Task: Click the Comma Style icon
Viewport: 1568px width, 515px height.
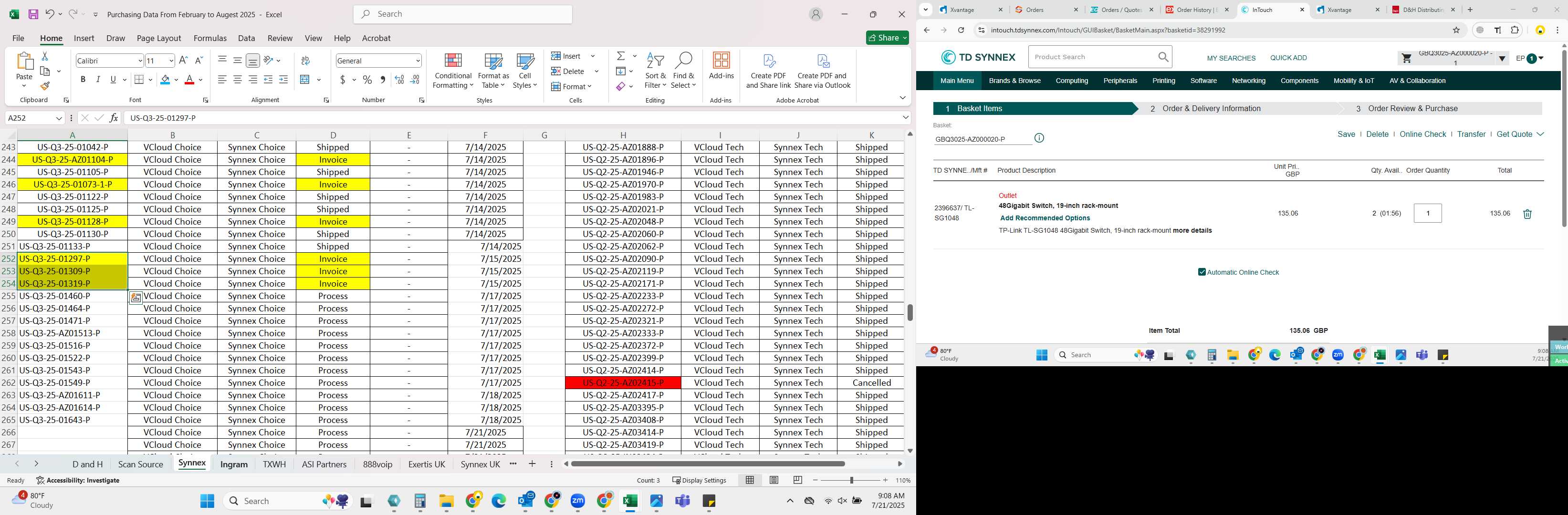Action: [x=382, y=80]
